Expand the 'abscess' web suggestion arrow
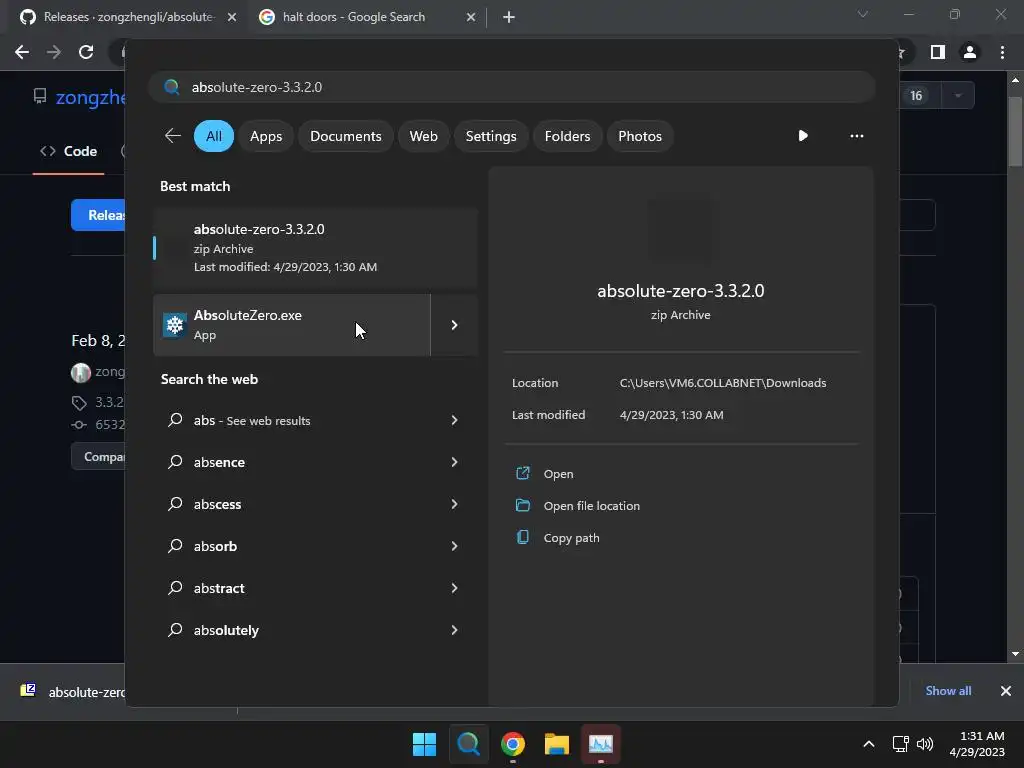The image size is (1024, 768). (x=455, y=504)
